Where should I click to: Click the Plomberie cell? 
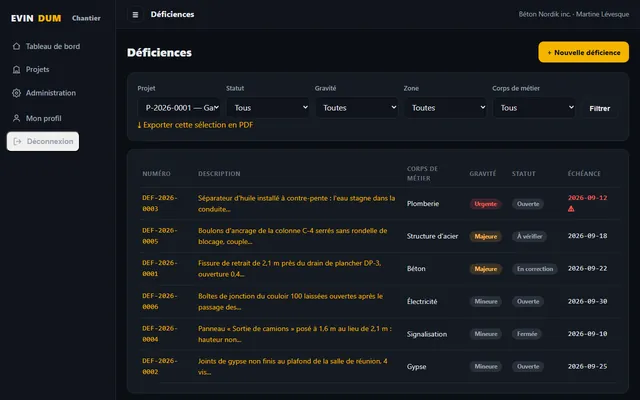[423, 204]
